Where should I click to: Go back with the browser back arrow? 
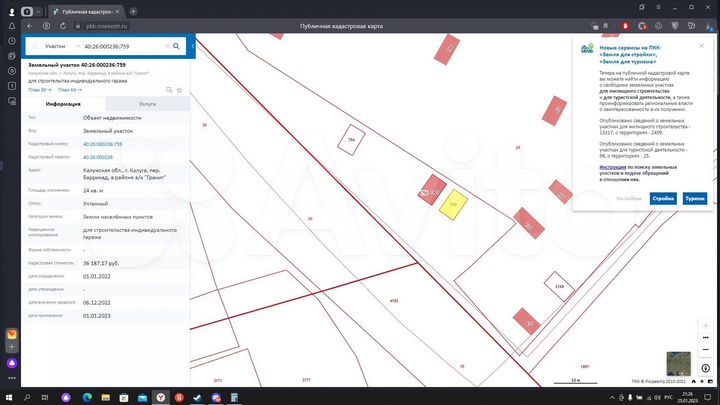[x=30, y=26]
